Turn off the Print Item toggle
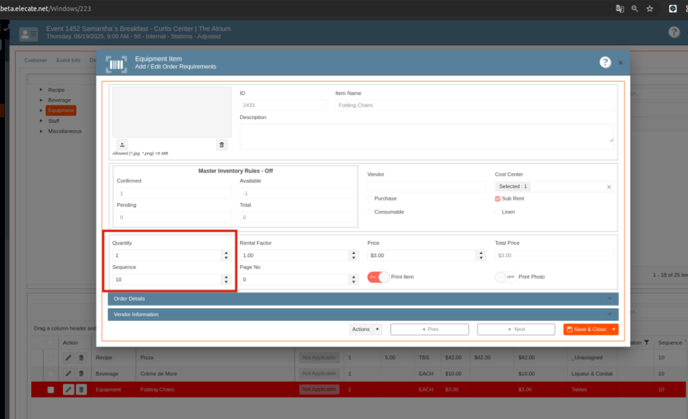The image size is (688, 419). tap(378, 276)
